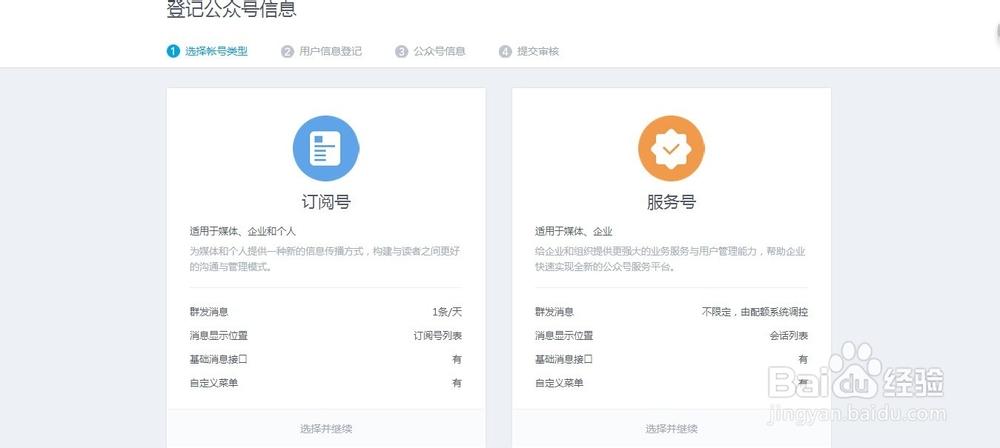This screenshot has height=448, width=1000.
Task: Click 自定义菜单 label in 订阅号 card
Action: 214,383
